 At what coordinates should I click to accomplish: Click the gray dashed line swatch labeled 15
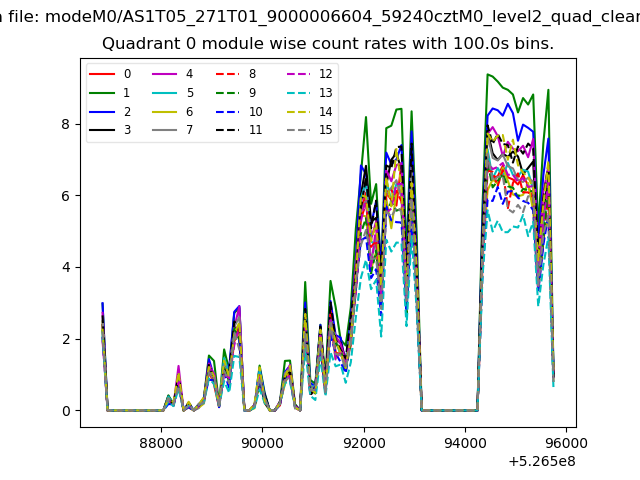(298, 130)
